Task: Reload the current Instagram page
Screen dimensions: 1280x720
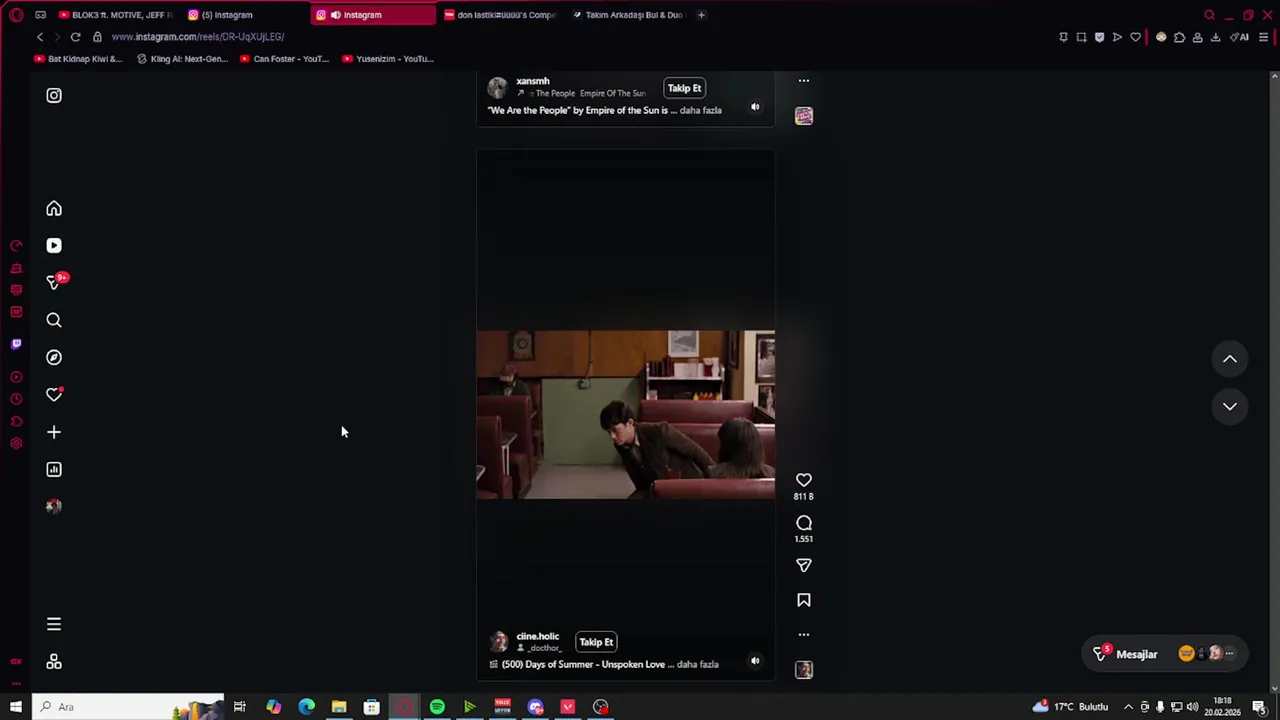Action: point(75,37)
